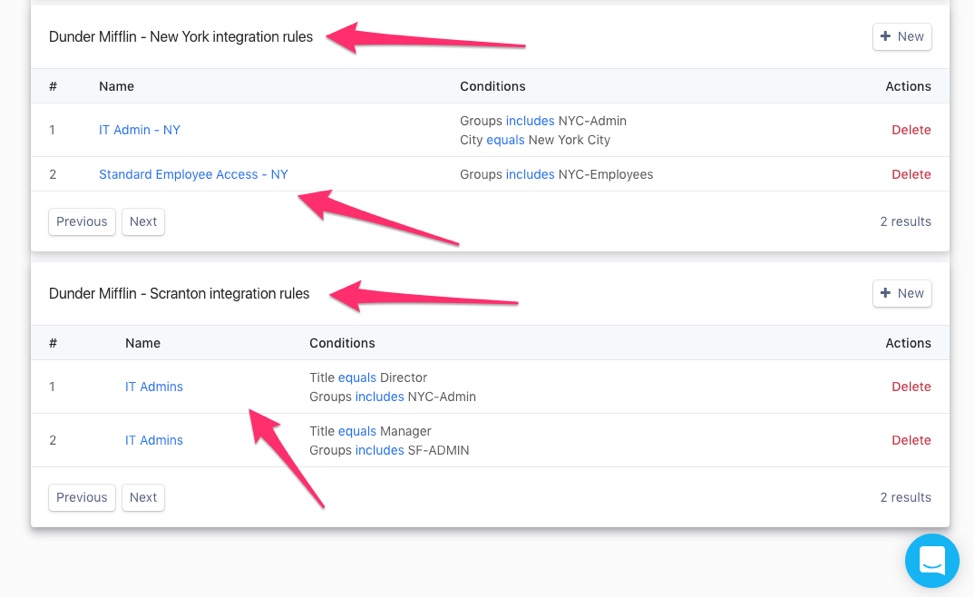Click 'Title equals Manager' condition

click(x=370, y=431)
